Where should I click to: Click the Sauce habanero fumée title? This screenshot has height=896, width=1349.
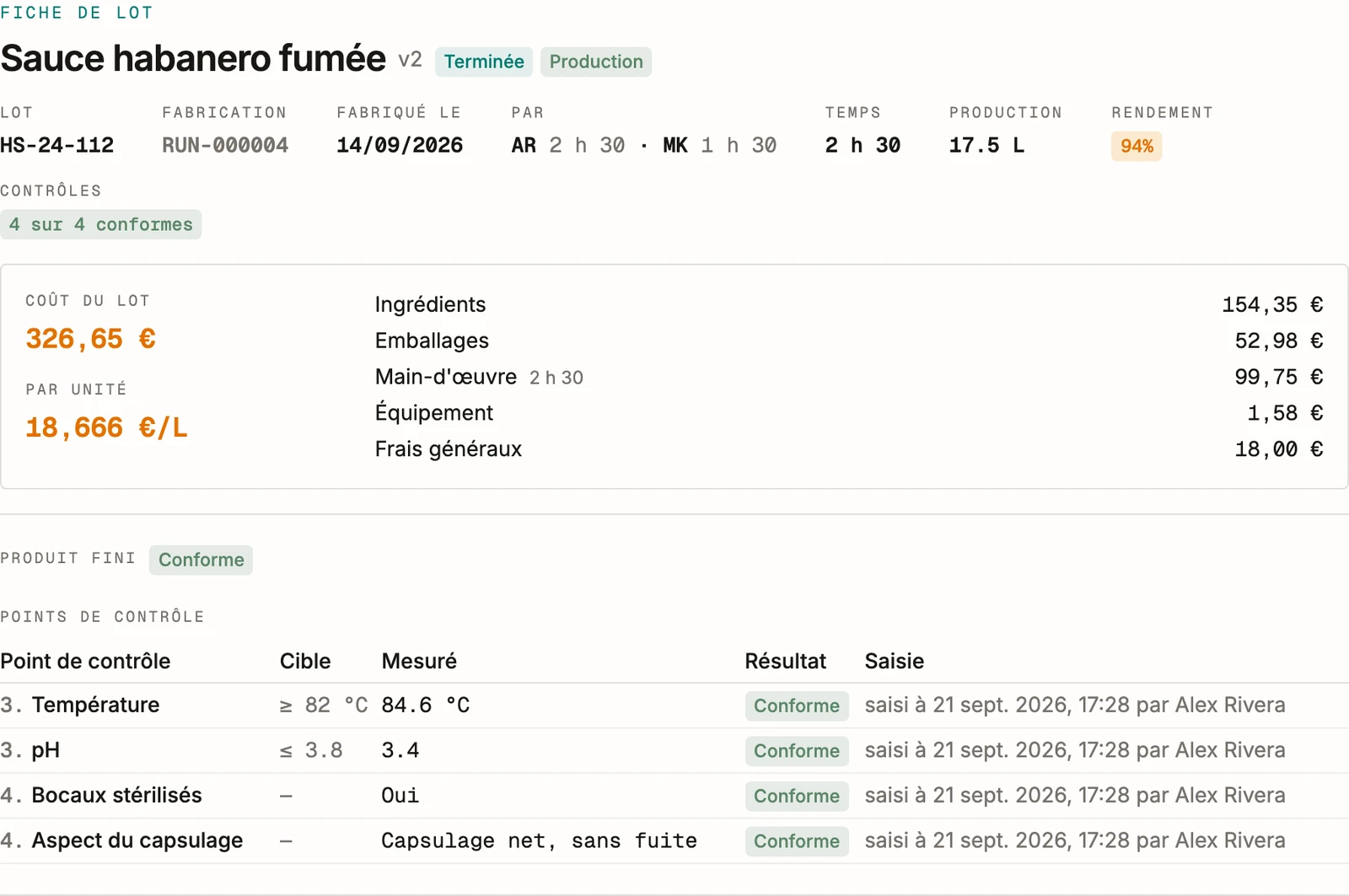click(193, 58)
